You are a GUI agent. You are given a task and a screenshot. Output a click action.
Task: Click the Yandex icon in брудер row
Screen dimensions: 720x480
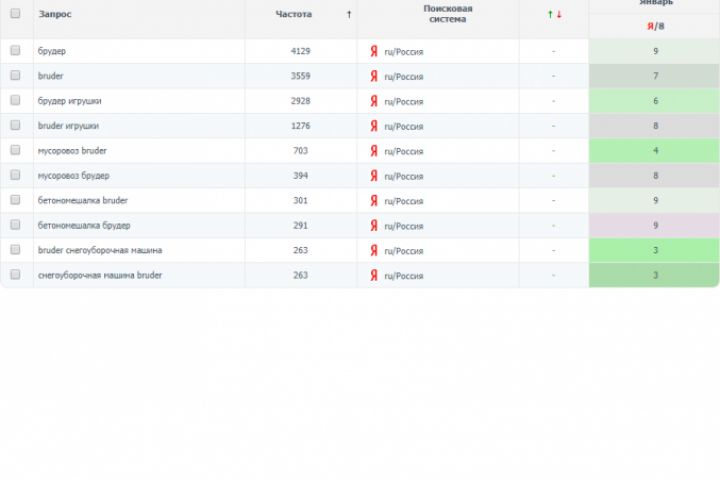coord(374,51)
